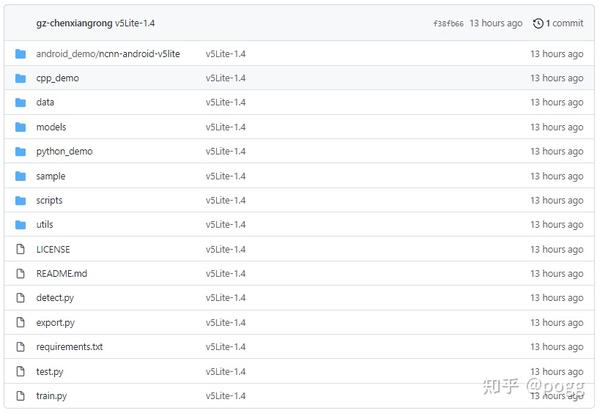Click v5Lite-1.4 commit message in header
This screenshot has height=413, width=600.
click(x=135, y=23)
